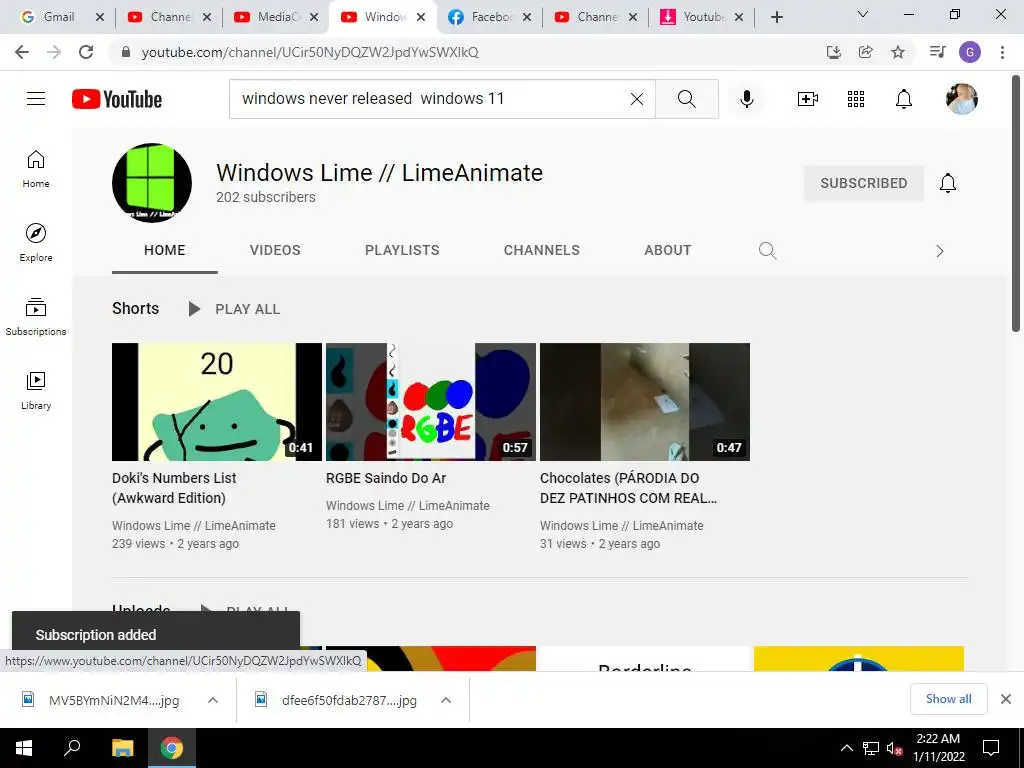Click the browser back arrow
The height and width of the screenshot is (768, 1024).
pyautogui.click(x=22, y=52)
